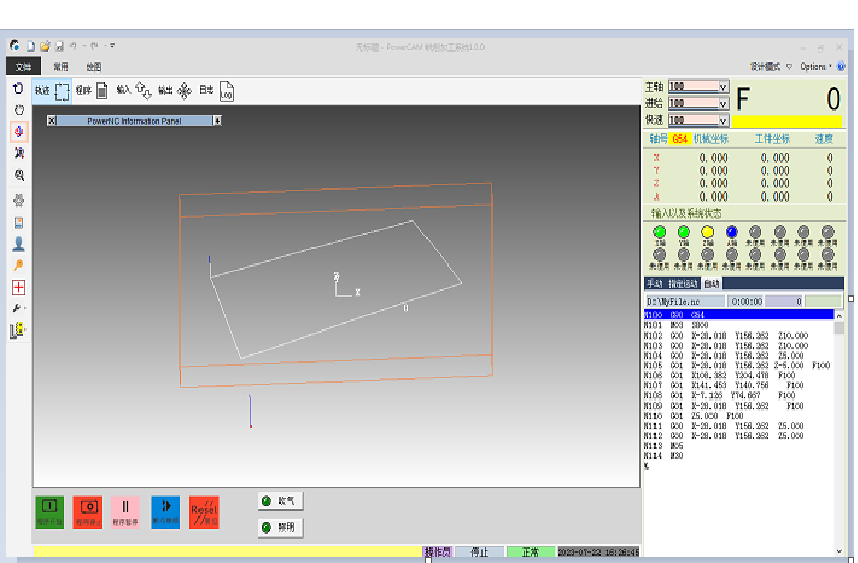
Task: Open a file using folder icon
Action: tap(45, 47)
